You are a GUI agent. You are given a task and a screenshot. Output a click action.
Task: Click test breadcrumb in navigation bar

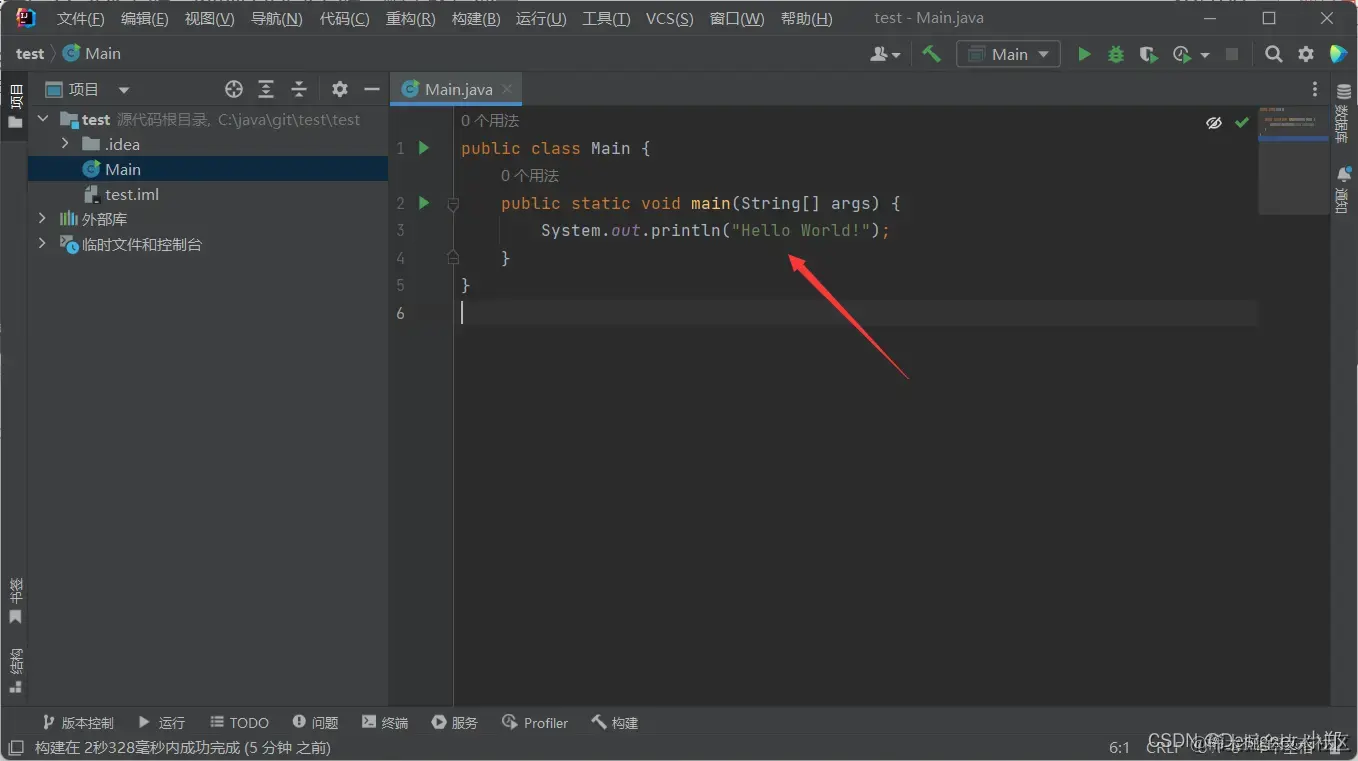[x=30, y=54]
